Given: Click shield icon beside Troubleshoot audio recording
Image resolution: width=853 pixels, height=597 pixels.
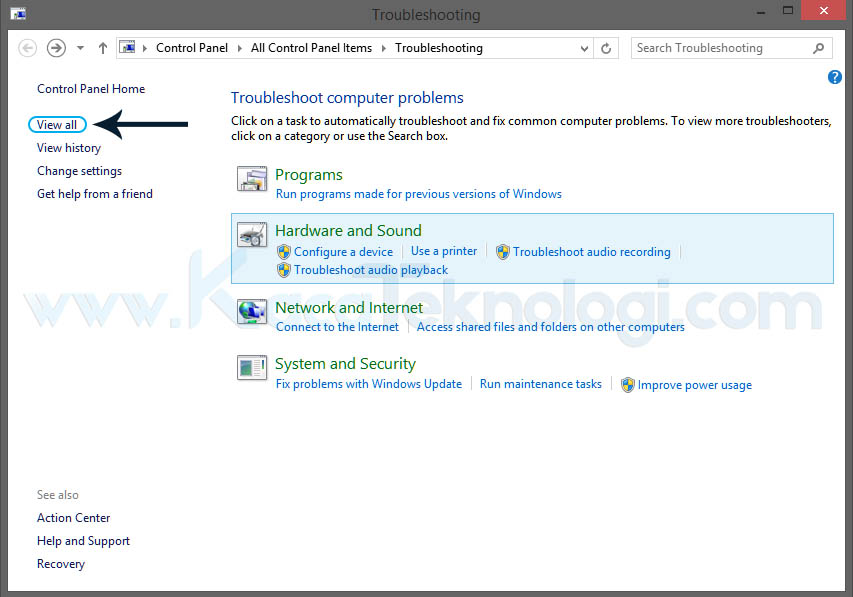Looking at the screenshot, I should (x=503, y=251).
